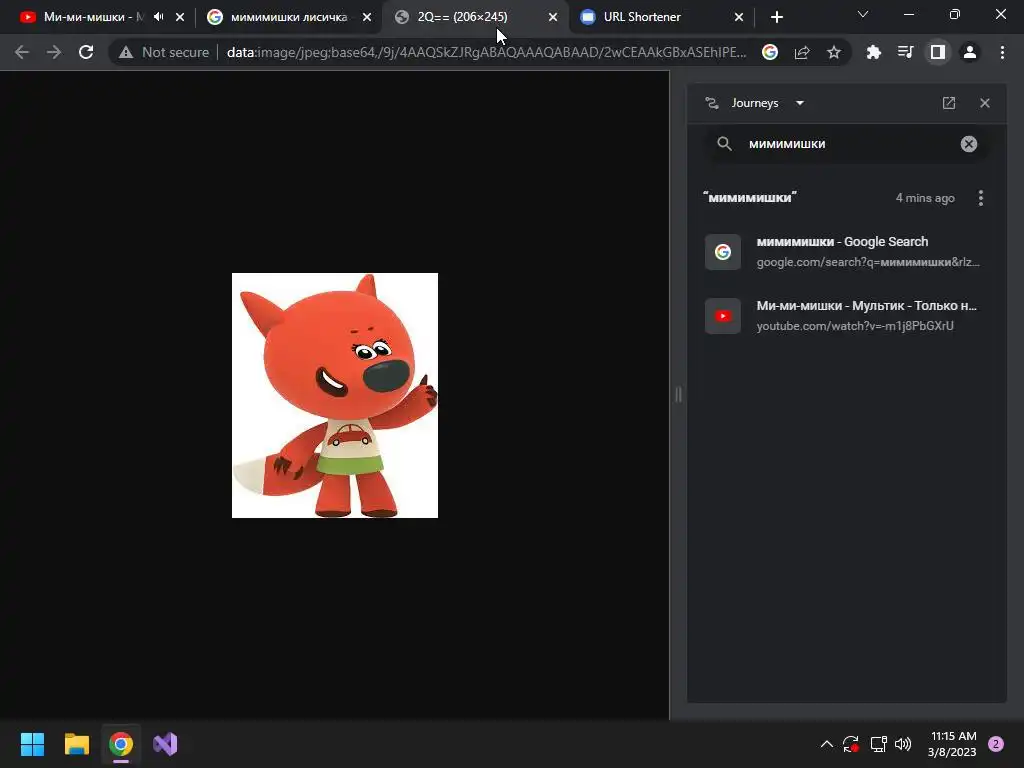
Task: Open the volume tray icon
Action: pos(903,744)
